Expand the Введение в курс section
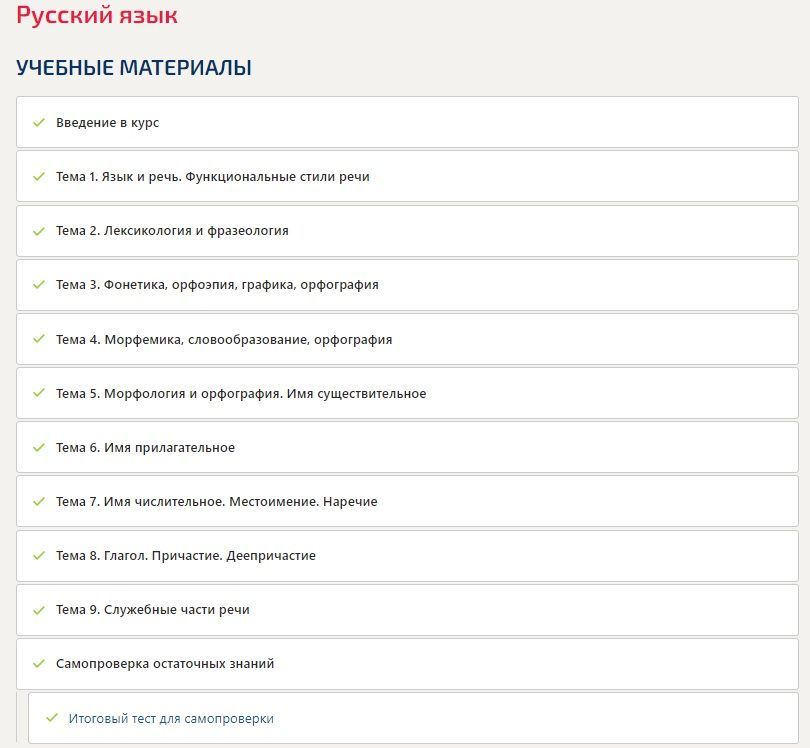 click(x=408, y=122)
